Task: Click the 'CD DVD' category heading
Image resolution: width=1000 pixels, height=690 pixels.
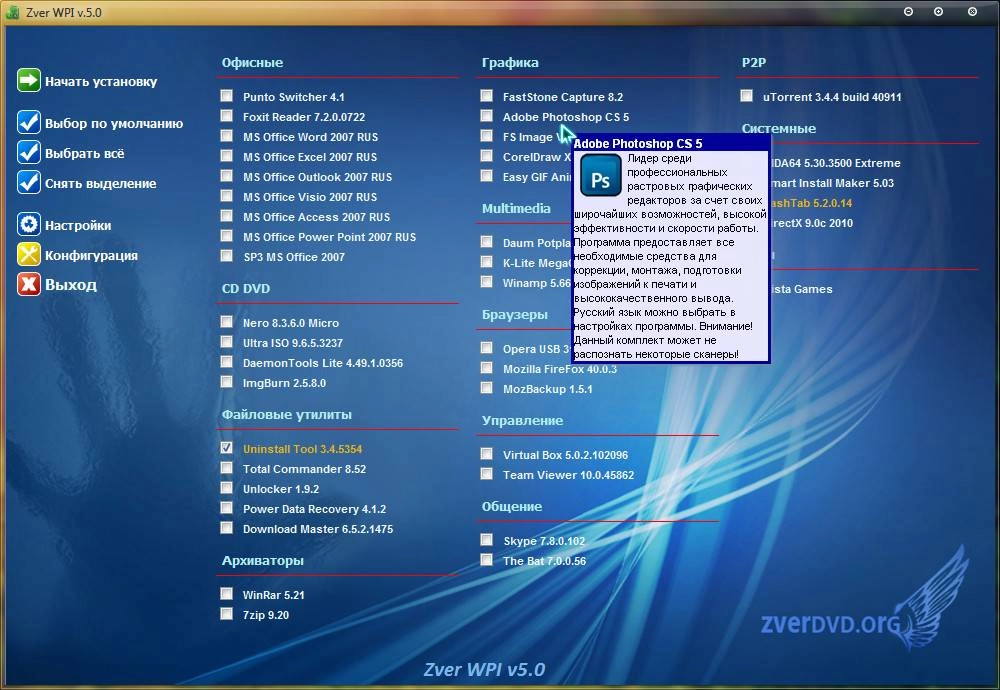Action: pyautogui.click(x=246, y=288)
